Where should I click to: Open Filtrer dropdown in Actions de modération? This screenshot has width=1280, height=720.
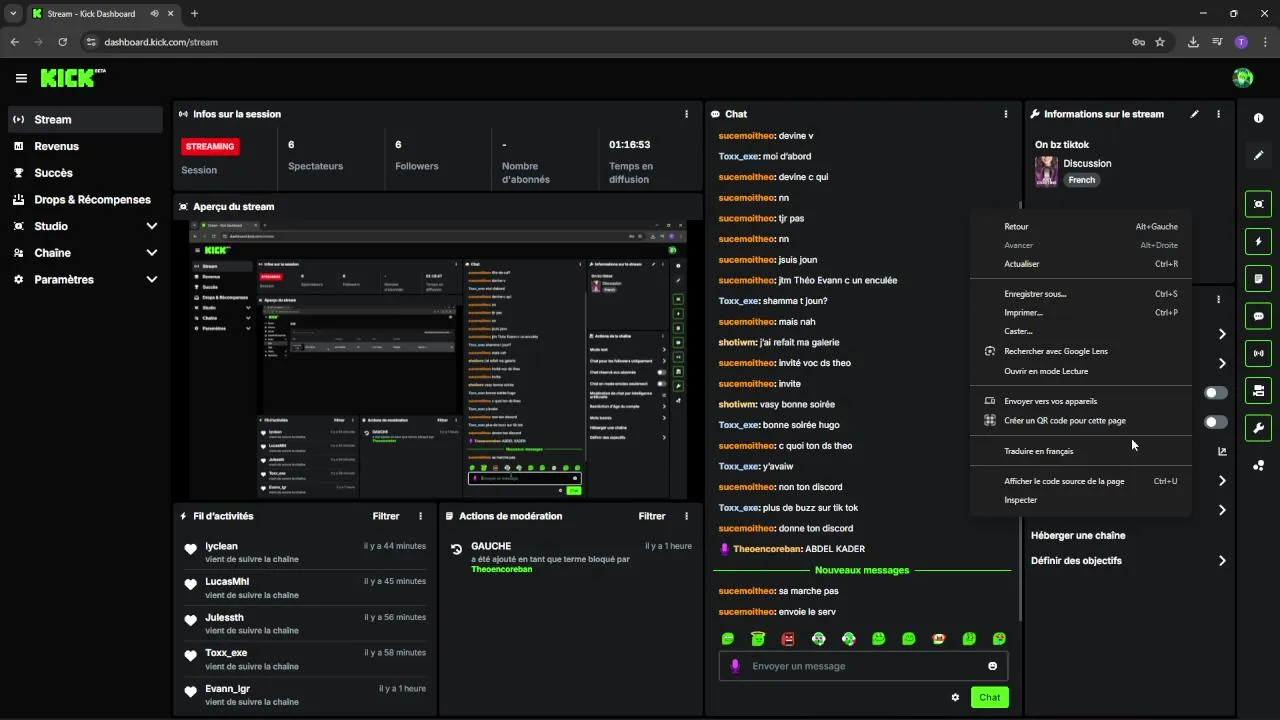pyautogui.click(x=652, y=516)
